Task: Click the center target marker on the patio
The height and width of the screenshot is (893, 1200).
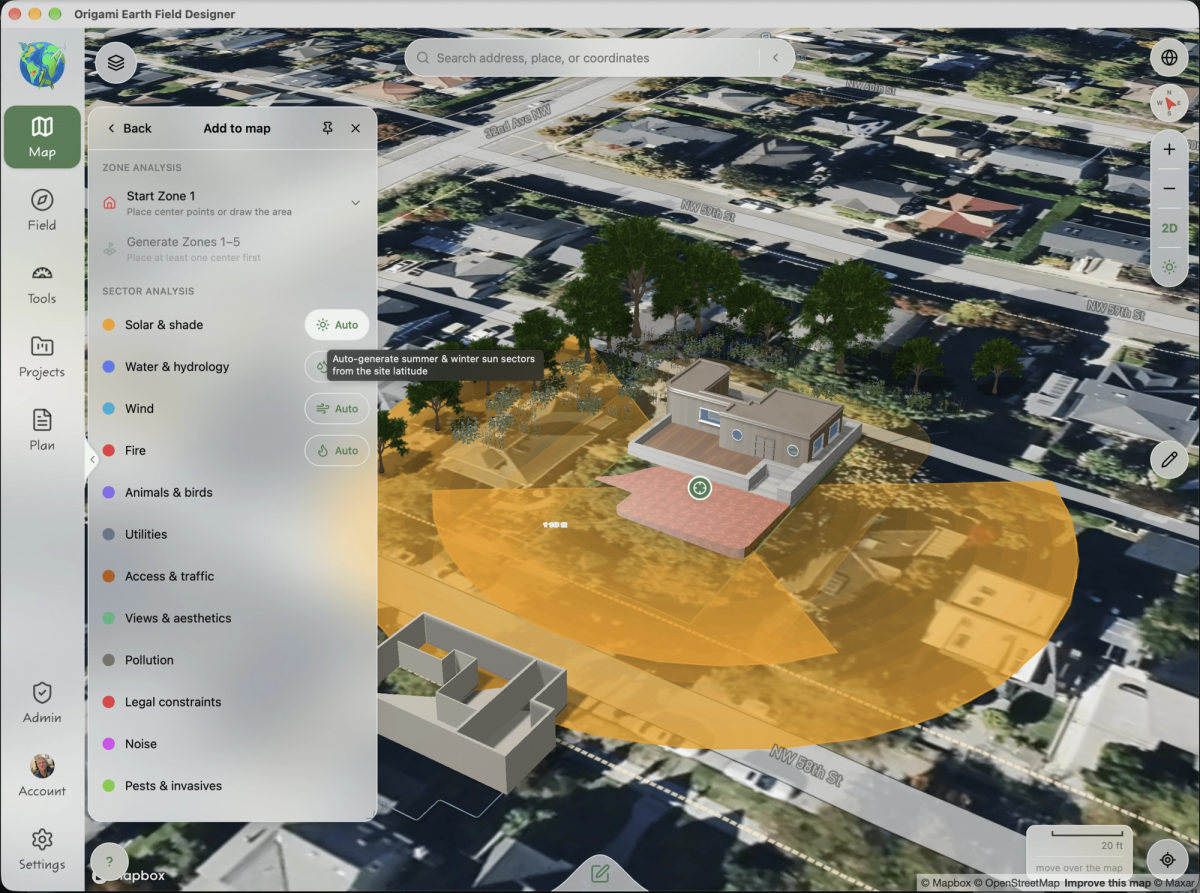Action: [x=699, y=488]
